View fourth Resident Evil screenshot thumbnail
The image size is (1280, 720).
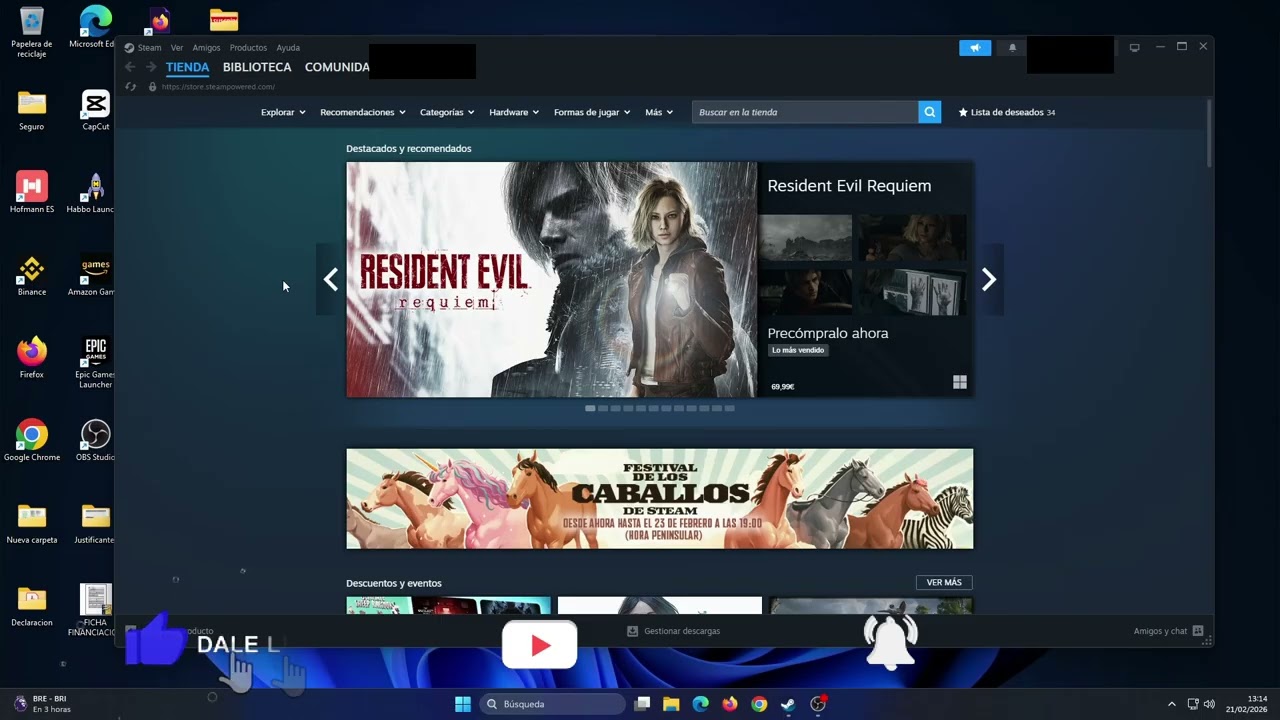pos(913,292)
